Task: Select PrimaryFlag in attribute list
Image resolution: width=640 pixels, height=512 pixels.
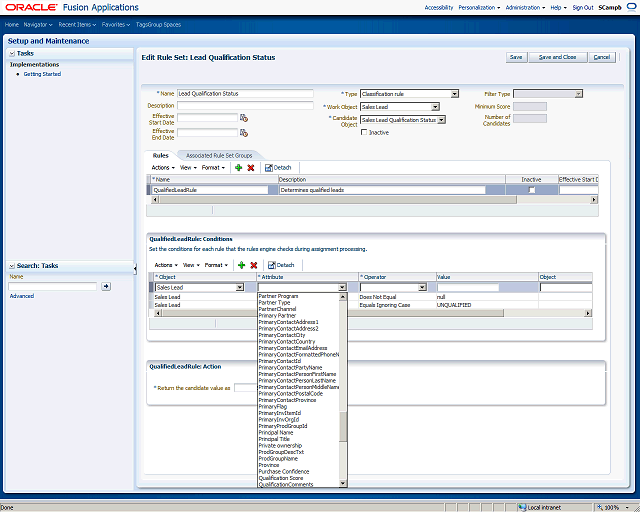Action: (273, 407)
